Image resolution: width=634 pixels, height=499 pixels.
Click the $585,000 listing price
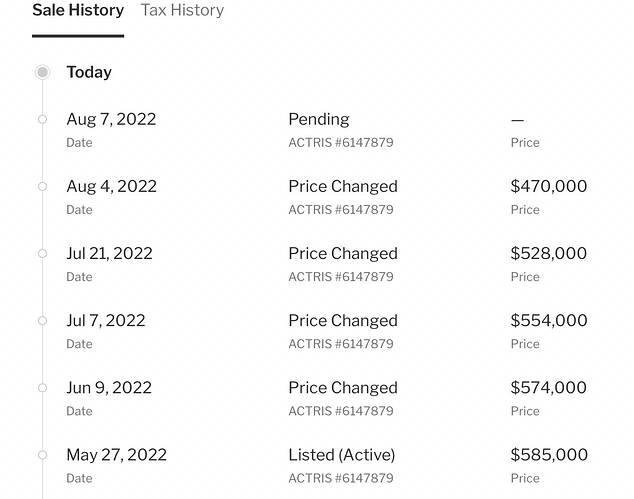[x=549, y=455]
